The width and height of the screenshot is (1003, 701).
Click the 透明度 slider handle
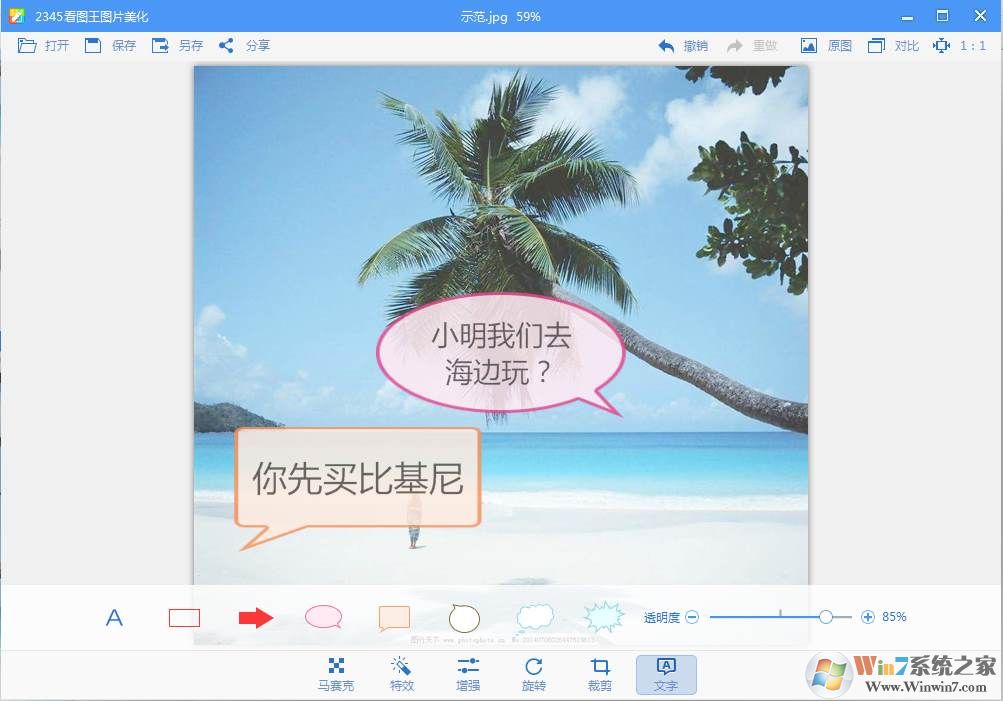[826, 617]
